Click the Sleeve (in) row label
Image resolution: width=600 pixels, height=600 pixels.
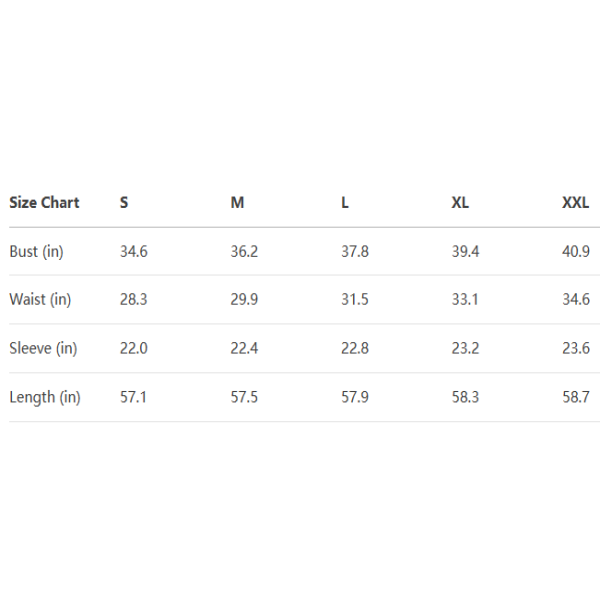point(43,349)
